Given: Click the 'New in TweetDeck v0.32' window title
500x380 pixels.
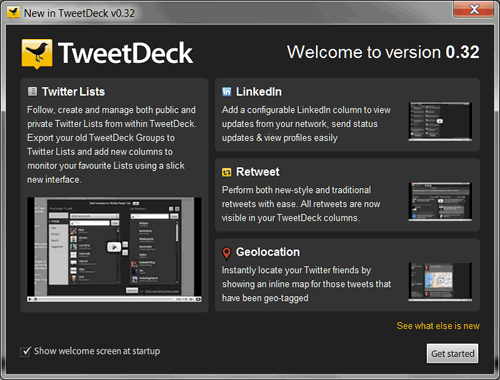Looking at the screenshot, I should point(79,13).
